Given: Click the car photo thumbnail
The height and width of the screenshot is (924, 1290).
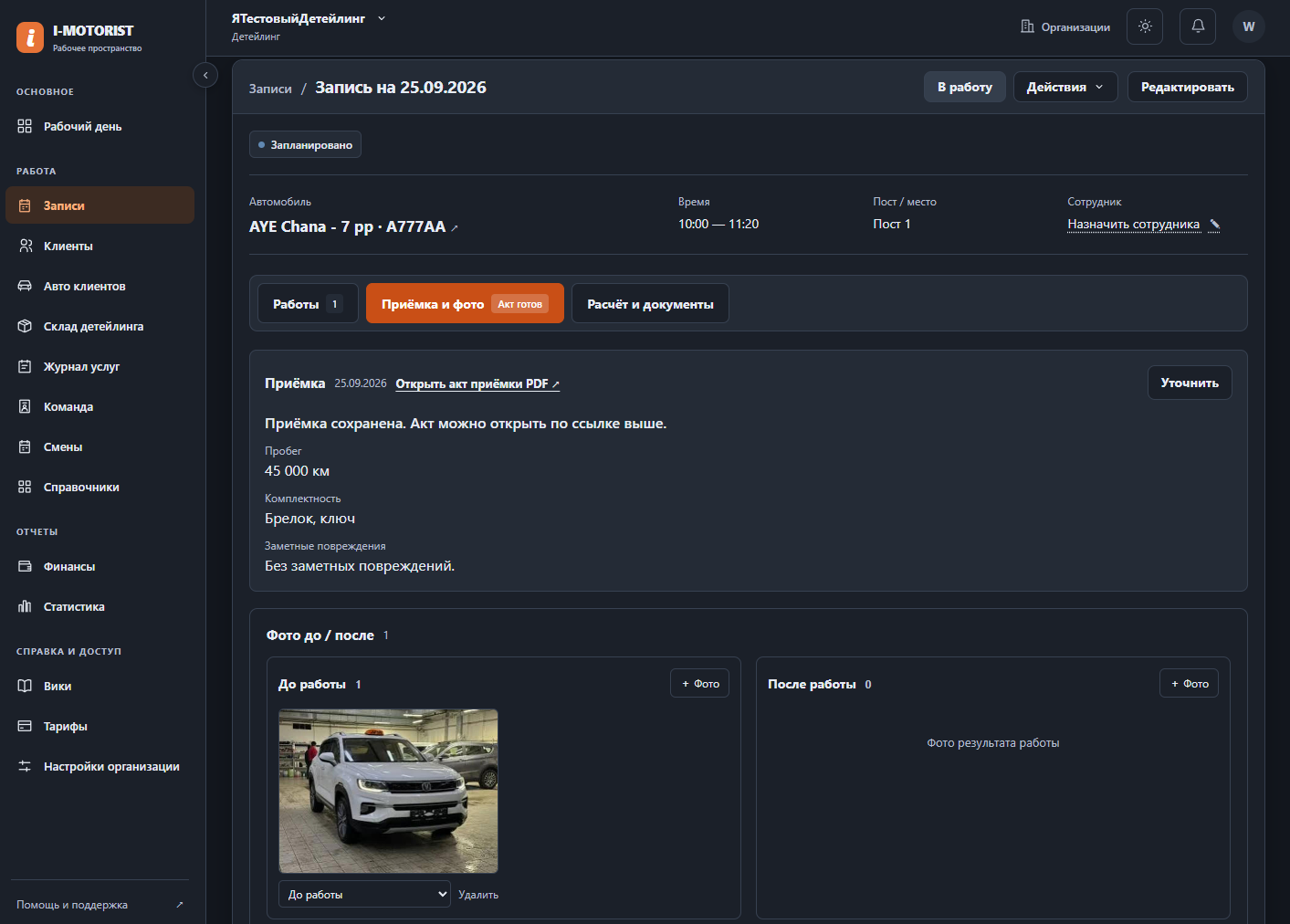Looking at the screenshot, I should [x=389, y=791].
